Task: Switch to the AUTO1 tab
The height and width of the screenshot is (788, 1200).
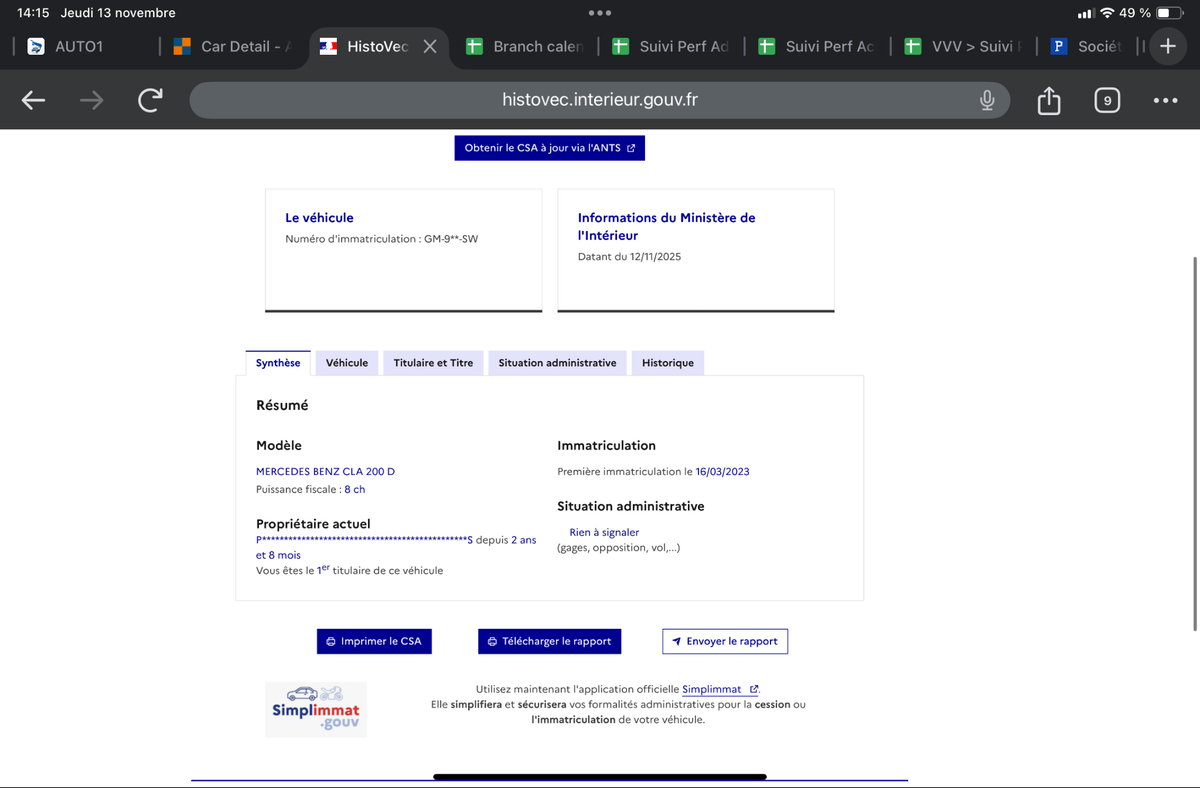Action: (78, 46)
